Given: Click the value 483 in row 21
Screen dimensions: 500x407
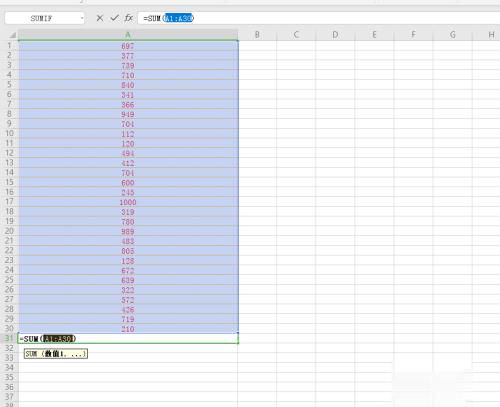Looking at the screenshot, I should 128,241.
